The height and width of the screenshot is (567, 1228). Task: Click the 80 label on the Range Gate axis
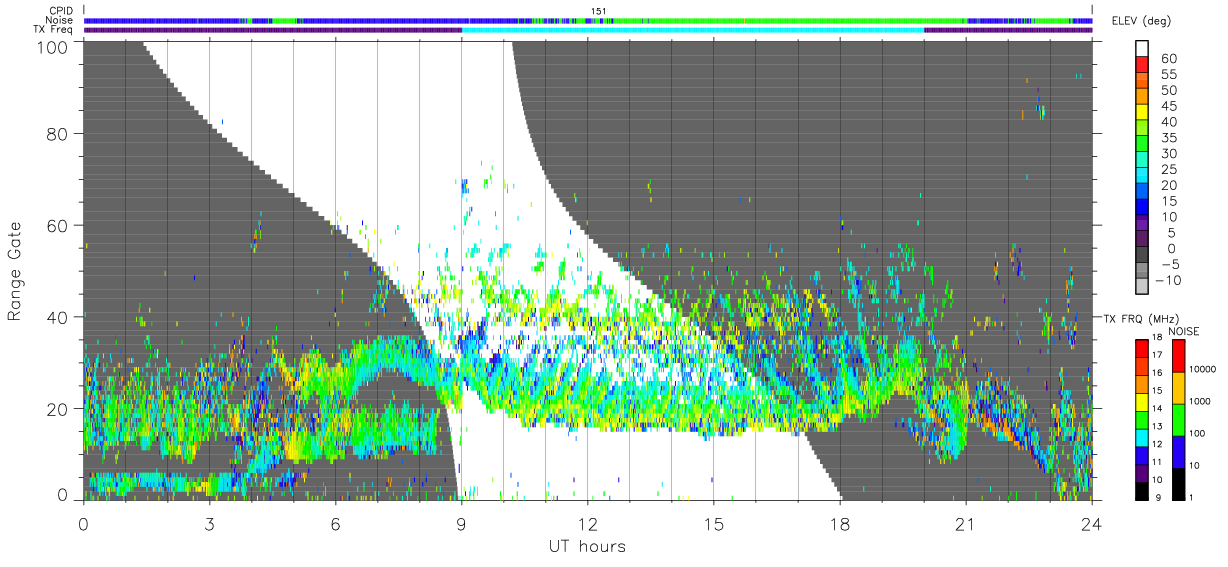click(57, 134)
